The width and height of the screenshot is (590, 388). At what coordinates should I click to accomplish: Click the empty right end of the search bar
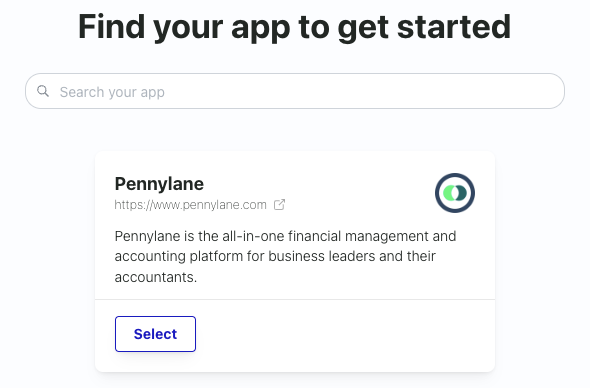coord(489,91)
